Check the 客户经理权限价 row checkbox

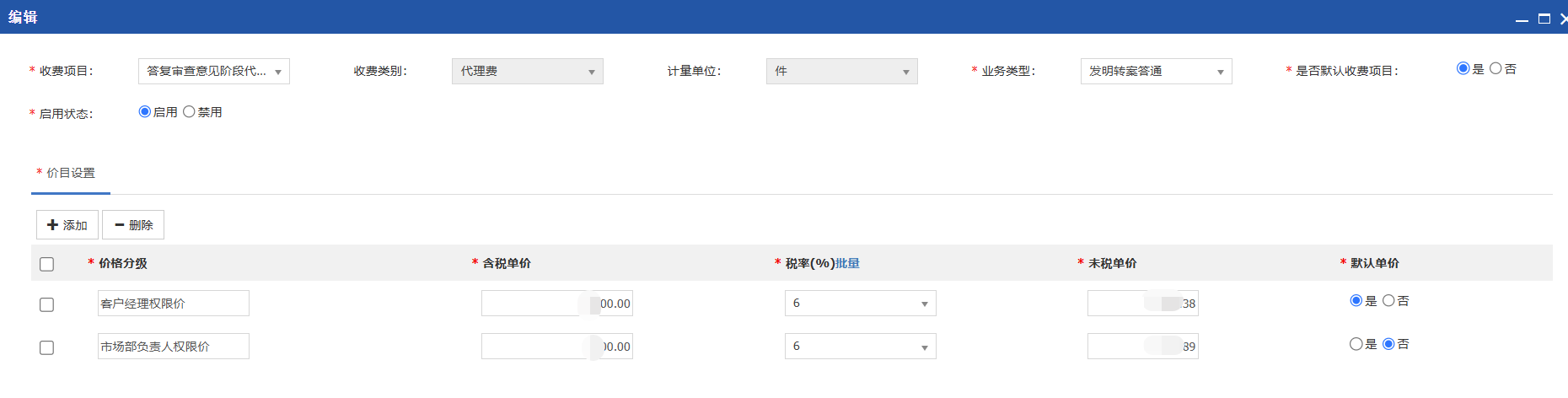tap(47, 304)
